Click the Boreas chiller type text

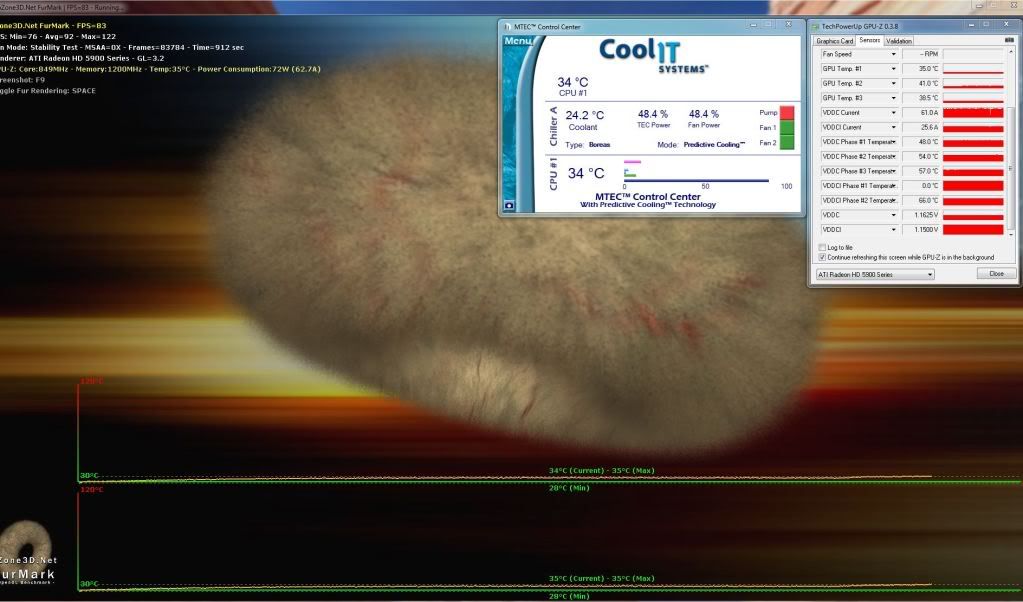[x=599, y=145]
